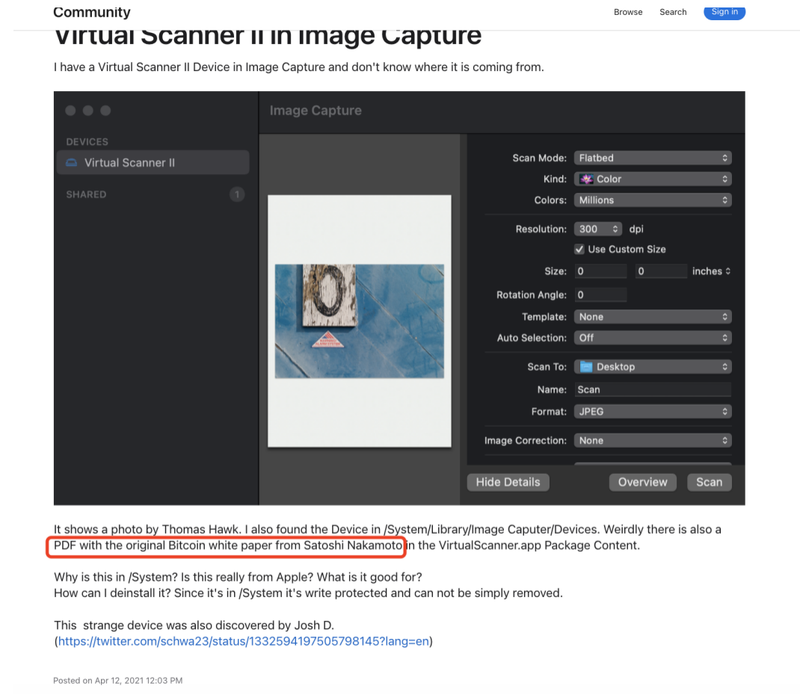Open the Colors Millions dropdown
Image resolution: width=800 pixels, height=698 pixels.
[653, 200]
